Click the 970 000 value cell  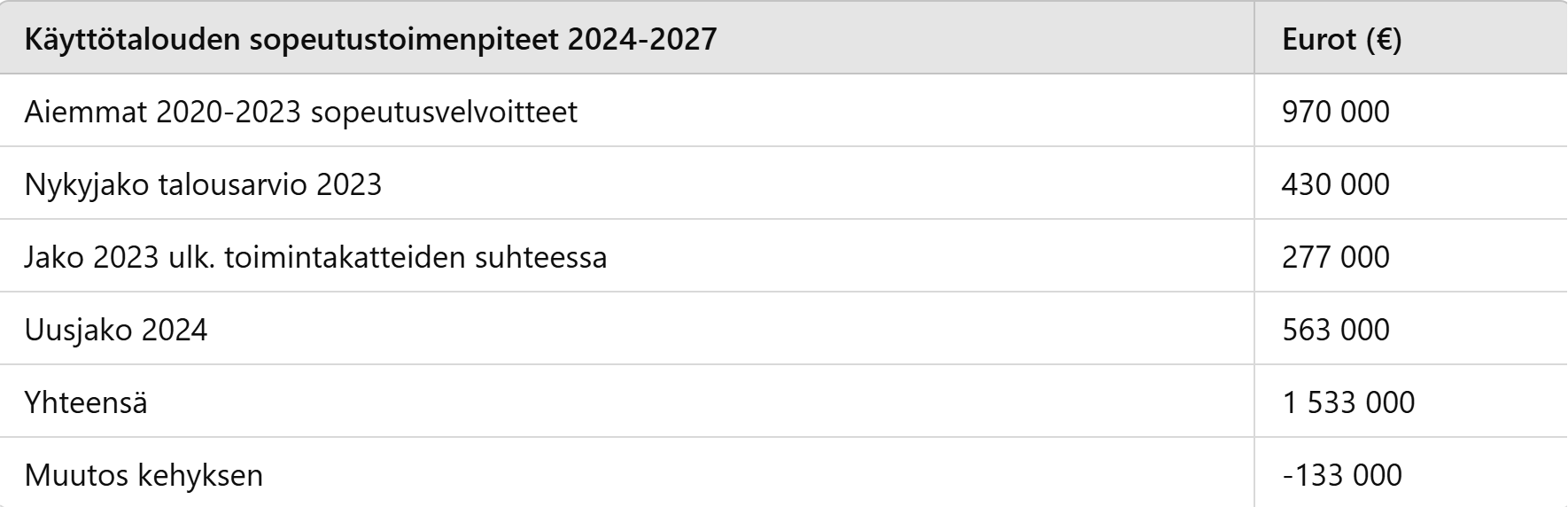point(1410,111)
